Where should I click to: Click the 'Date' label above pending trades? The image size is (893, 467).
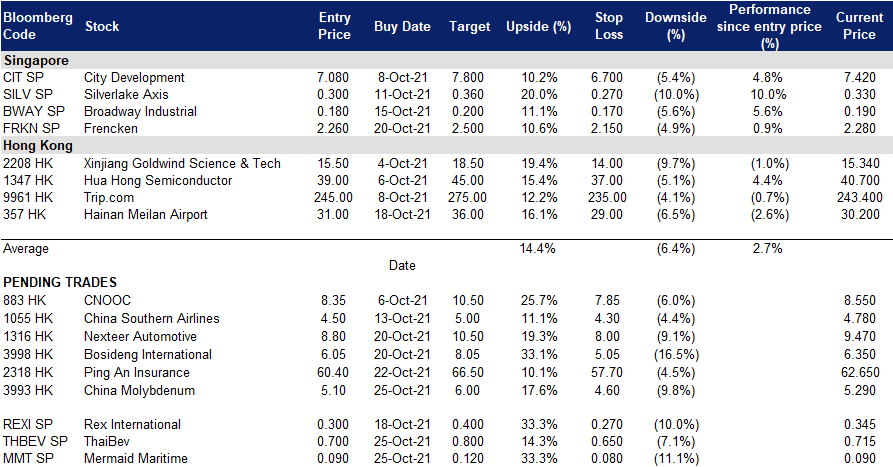pos(402,265)
